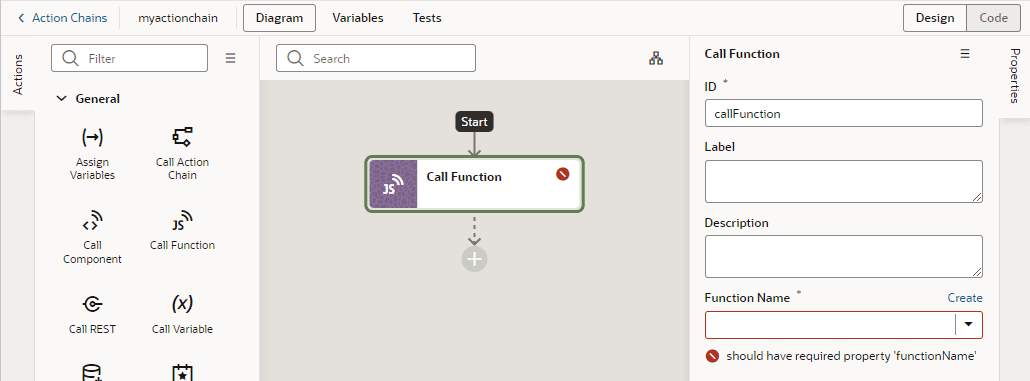Select the Call REST action icon
This screenshot has width=1030, height=381.
(x=92, y=303)
